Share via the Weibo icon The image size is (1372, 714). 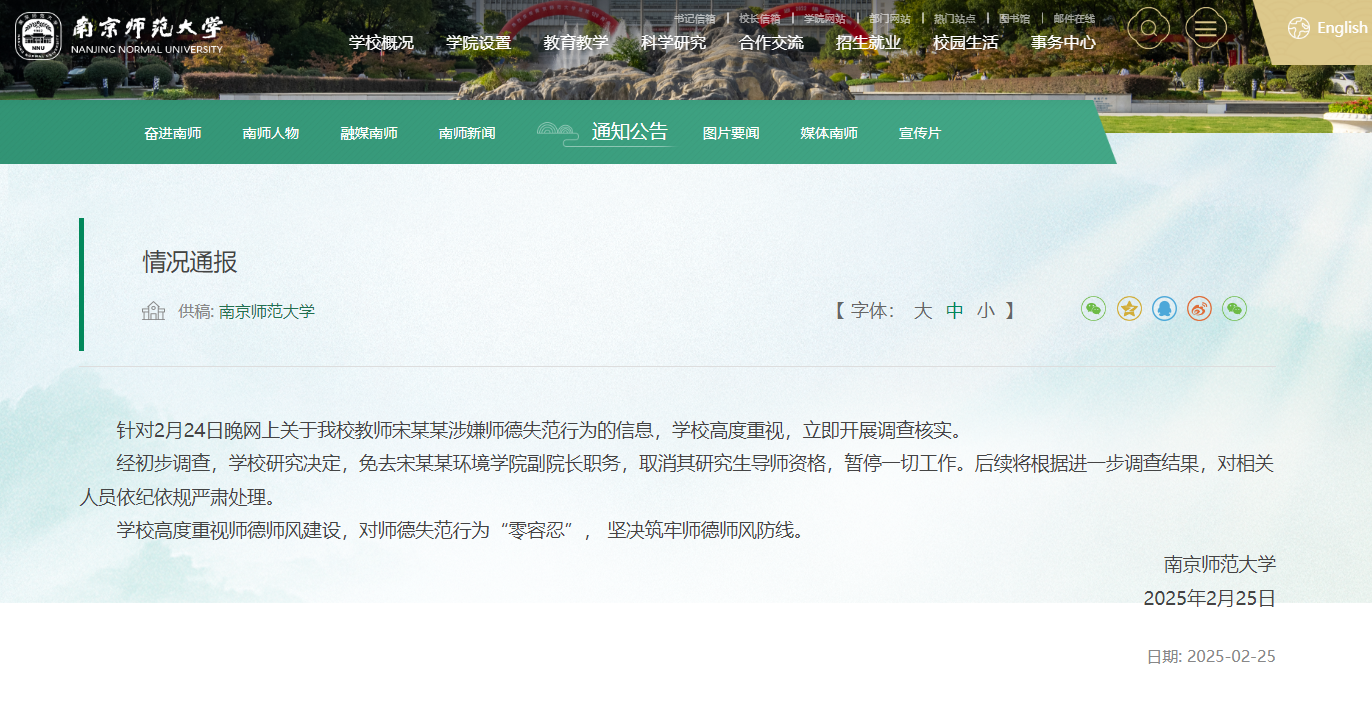[x=1199, y=309]
